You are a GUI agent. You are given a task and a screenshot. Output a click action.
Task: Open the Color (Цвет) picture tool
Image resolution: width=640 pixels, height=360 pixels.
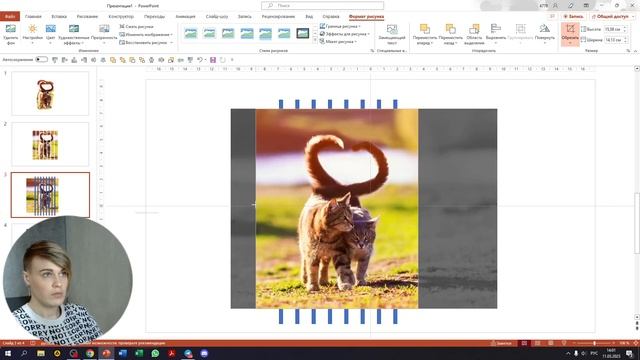[51, 34]
